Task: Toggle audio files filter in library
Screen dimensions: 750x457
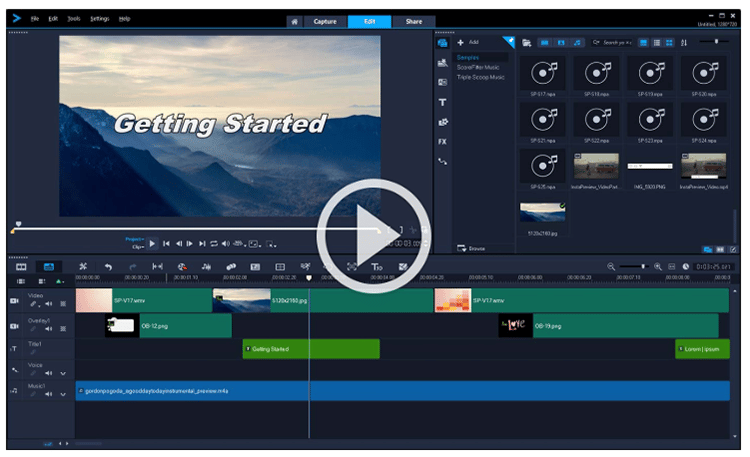Action: [577, 42]
